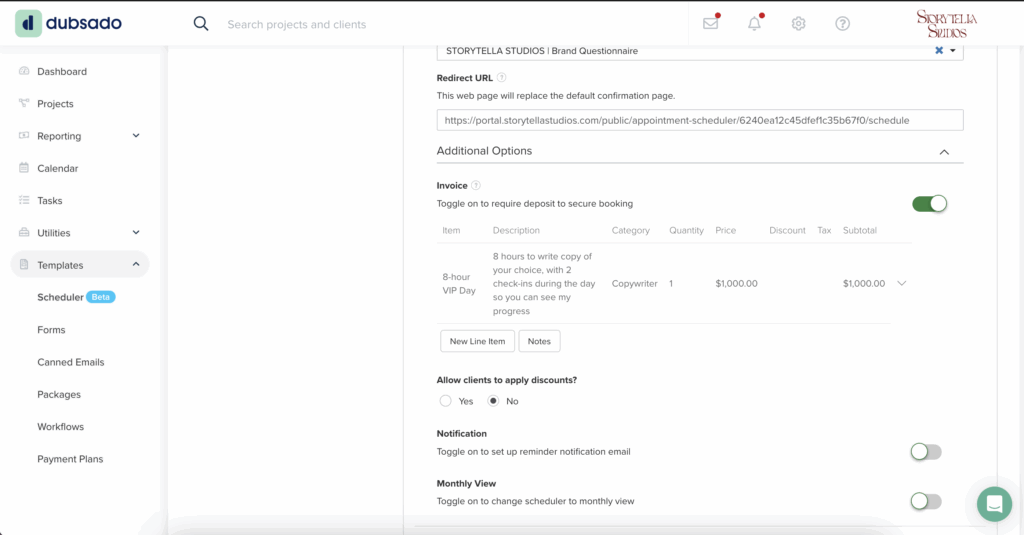1024x535 pixels.
Task: Disable the Invoice deposit toggle
Action: pos(929,204)
